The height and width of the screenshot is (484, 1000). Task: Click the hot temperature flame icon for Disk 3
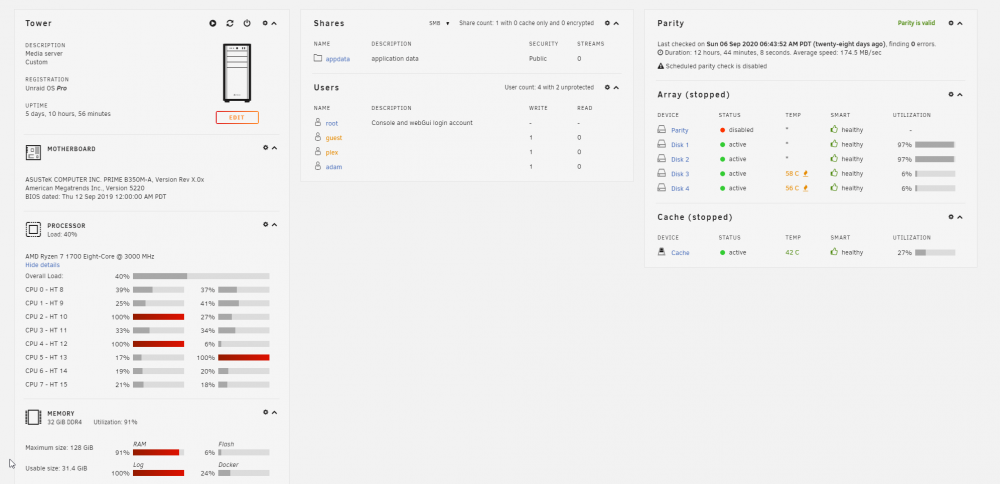click(x=806, y=173)
